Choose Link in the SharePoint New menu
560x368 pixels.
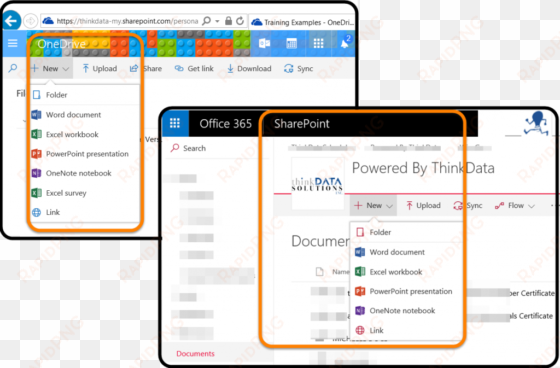coord(406,330)
